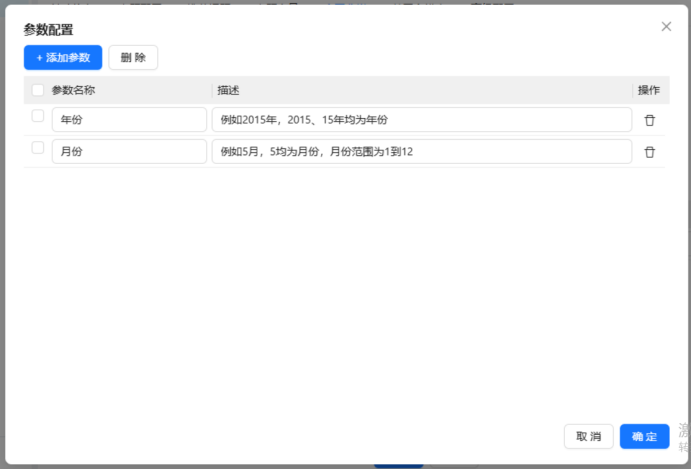
Task: Click the description field starting with 例如5月
Action: tap(421, 152)
